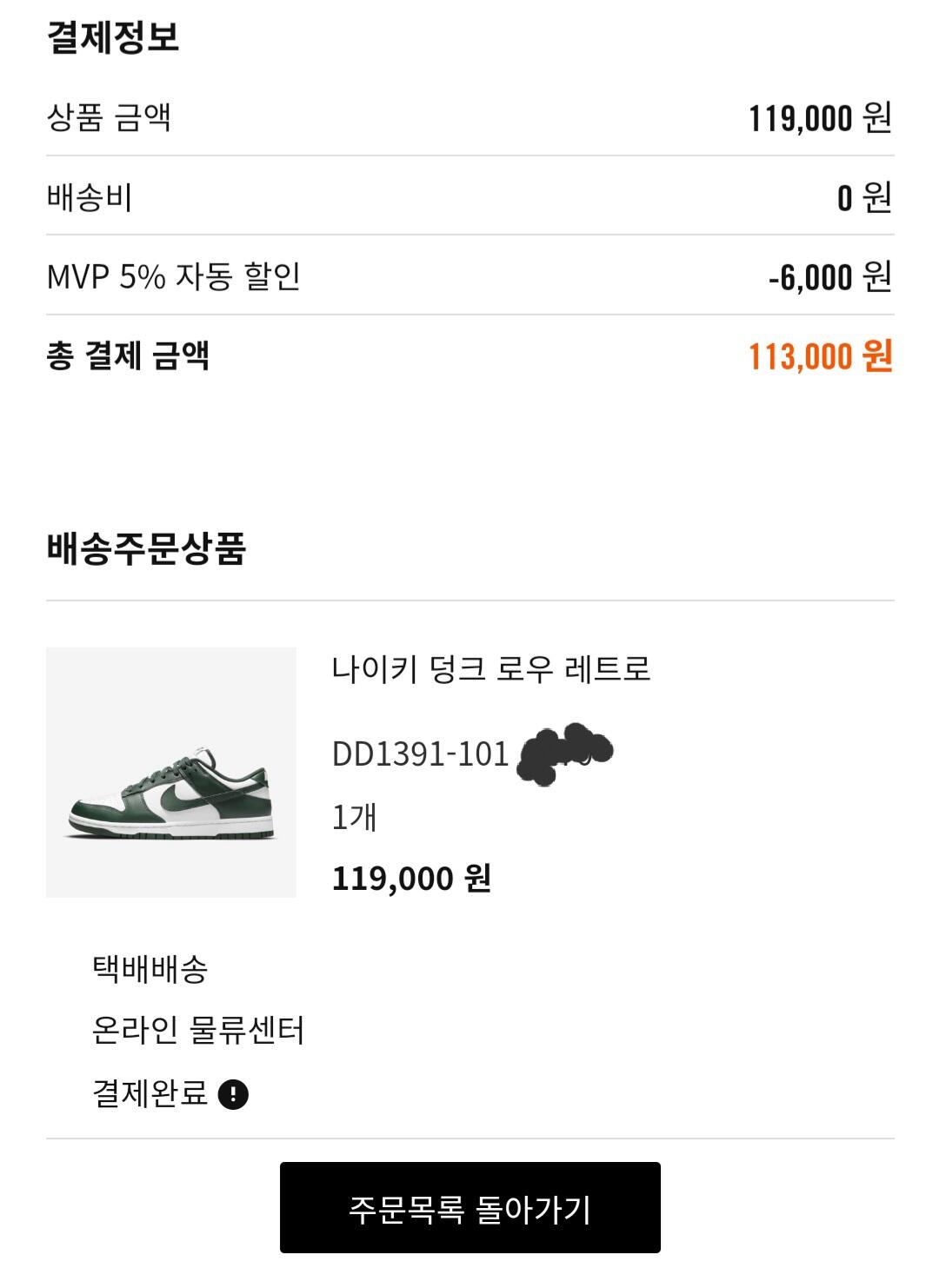Select the 113,000 원 total amount
The height and width of the screenshot is (1288, 939).
821,356
